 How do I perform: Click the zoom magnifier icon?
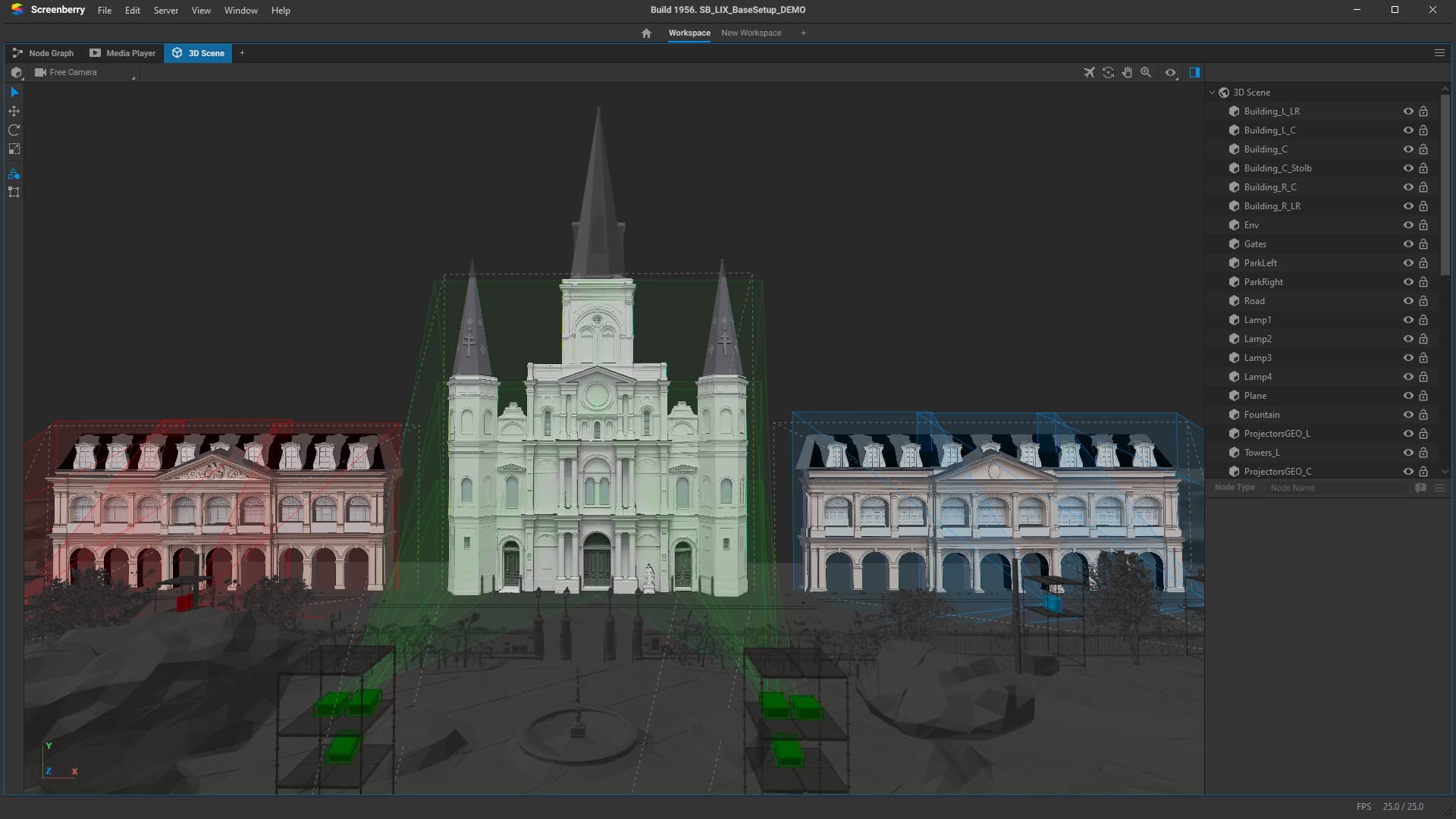tap(1146, 73)
